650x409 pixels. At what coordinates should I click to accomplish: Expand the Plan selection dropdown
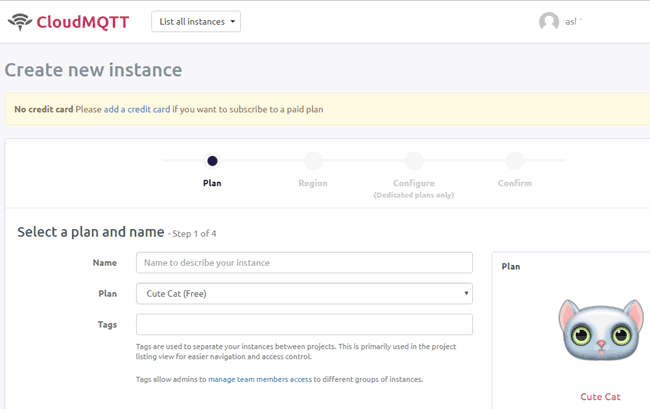[x=304, y=293]
